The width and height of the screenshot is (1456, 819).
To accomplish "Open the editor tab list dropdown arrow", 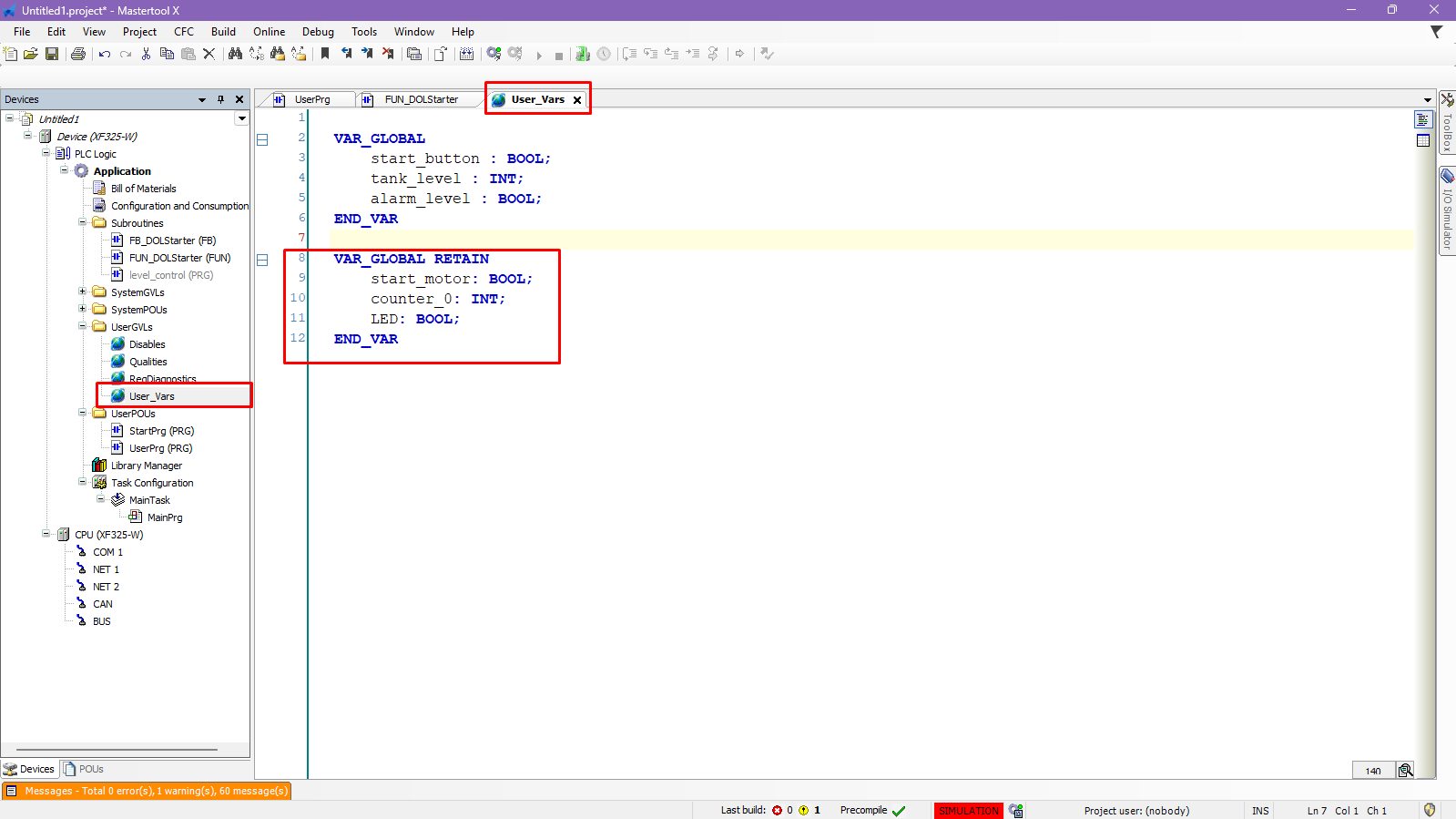I will [1427, 99].
